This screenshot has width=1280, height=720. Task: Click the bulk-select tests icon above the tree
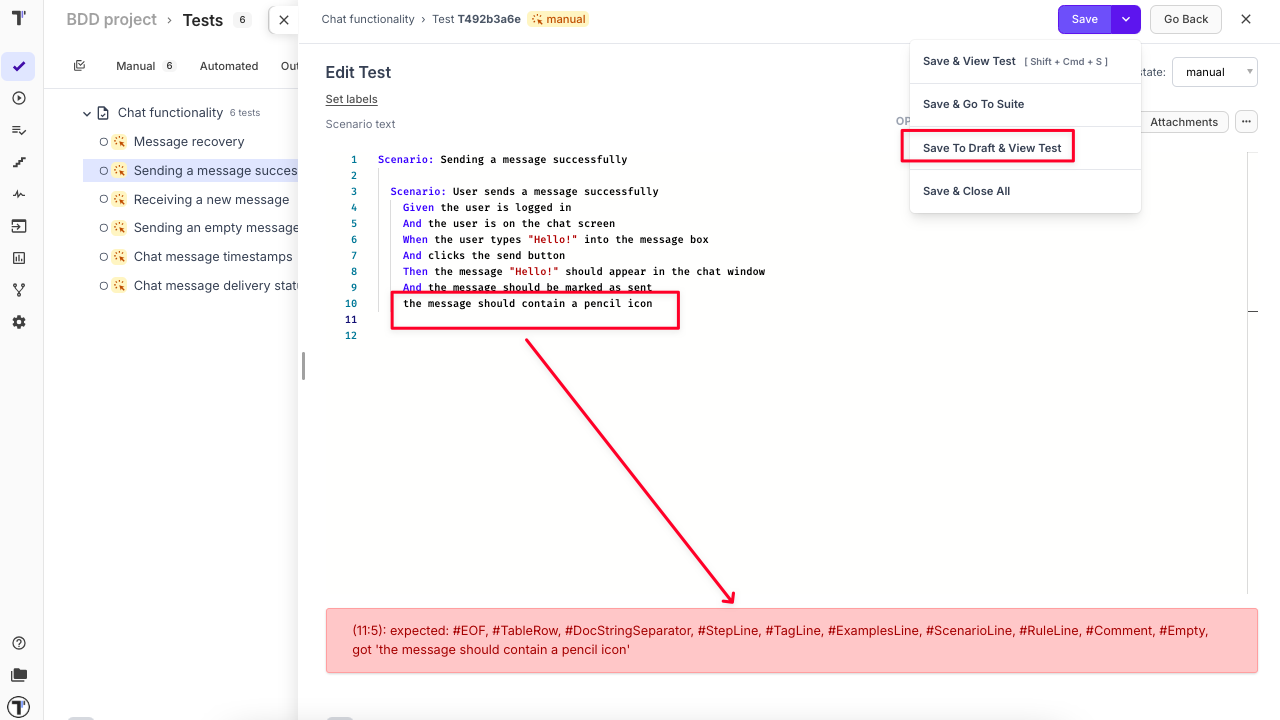[80, 64]
